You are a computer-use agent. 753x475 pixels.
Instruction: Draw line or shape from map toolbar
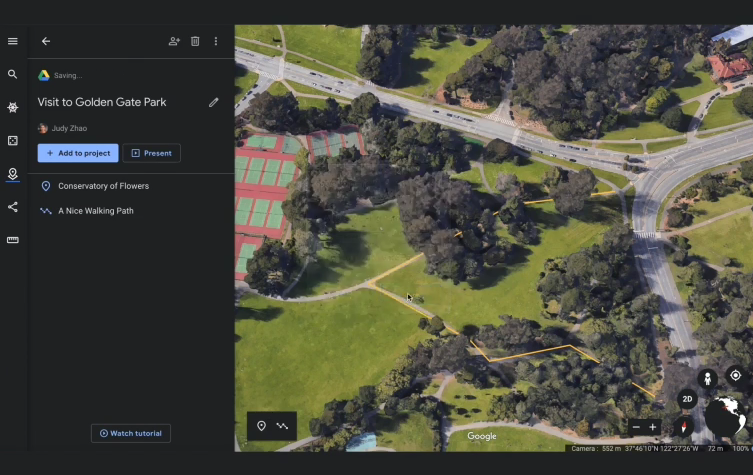(282, 426)
